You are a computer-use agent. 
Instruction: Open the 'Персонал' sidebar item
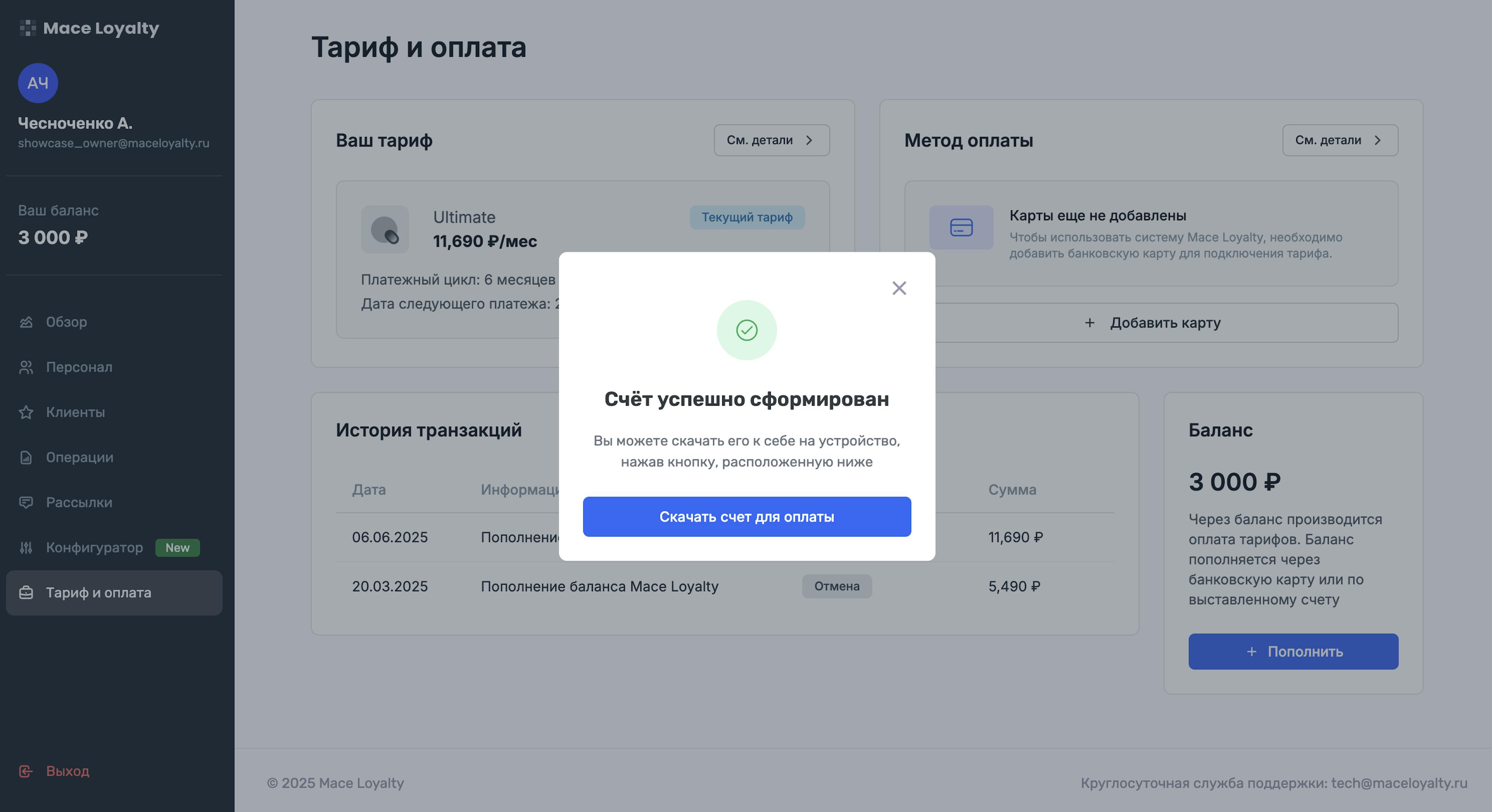114,367
